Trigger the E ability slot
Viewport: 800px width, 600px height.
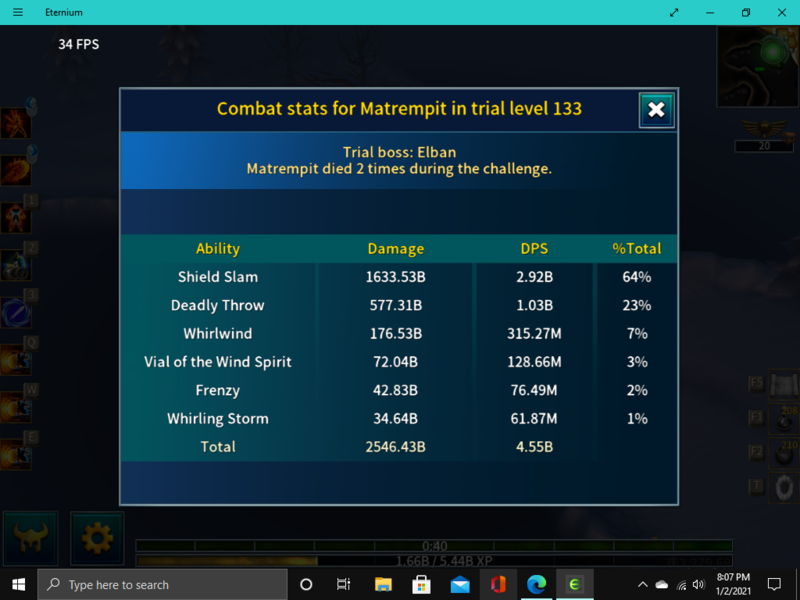click(x=16, y=453)
